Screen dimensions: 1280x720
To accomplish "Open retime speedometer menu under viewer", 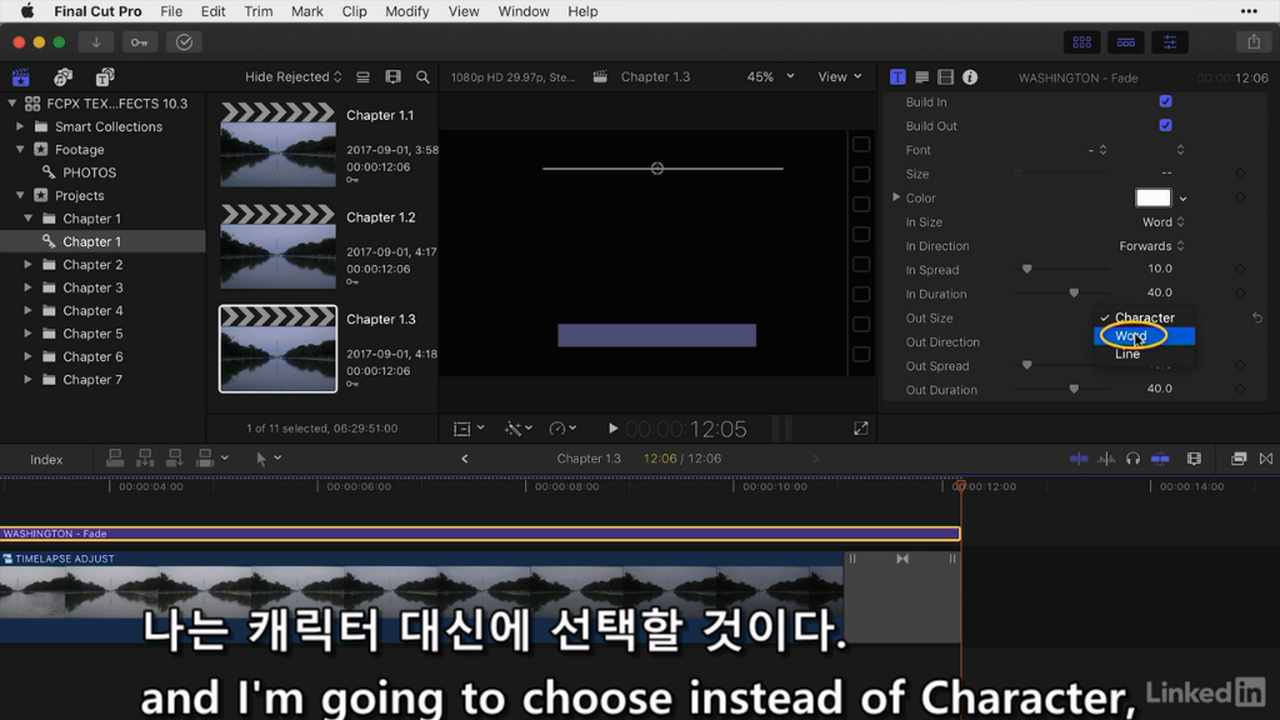I will 563,428.
